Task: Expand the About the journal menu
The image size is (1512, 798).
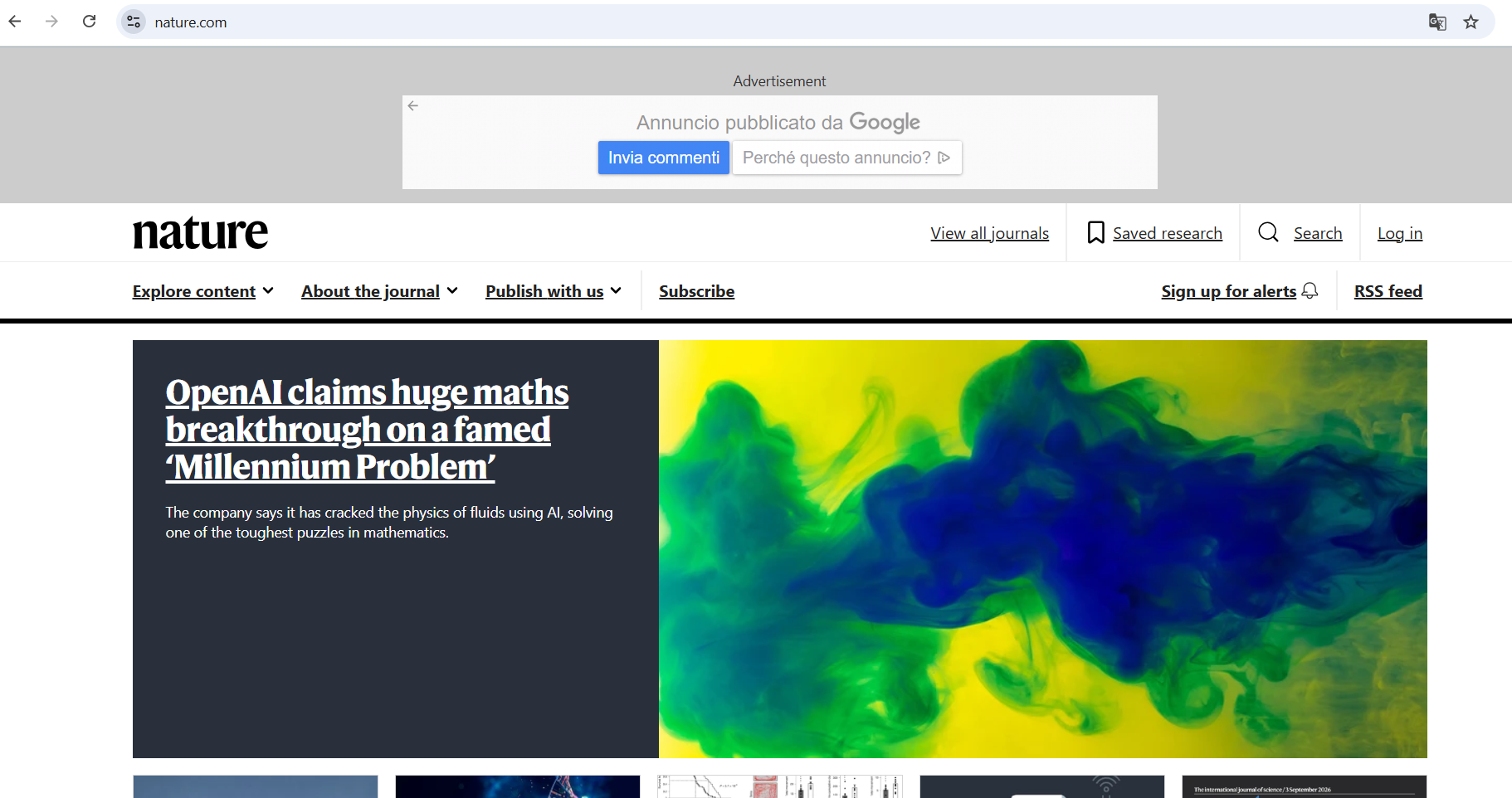Action: pos(379,291)
